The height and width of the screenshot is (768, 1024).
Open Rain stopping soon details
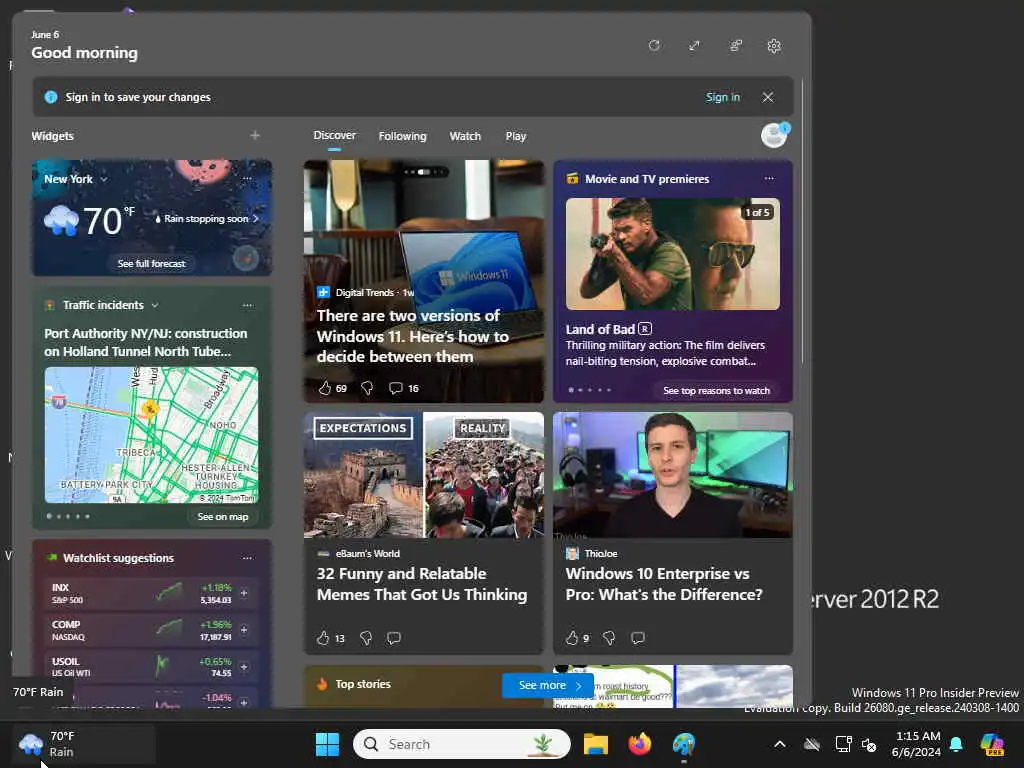pos(206,219)
